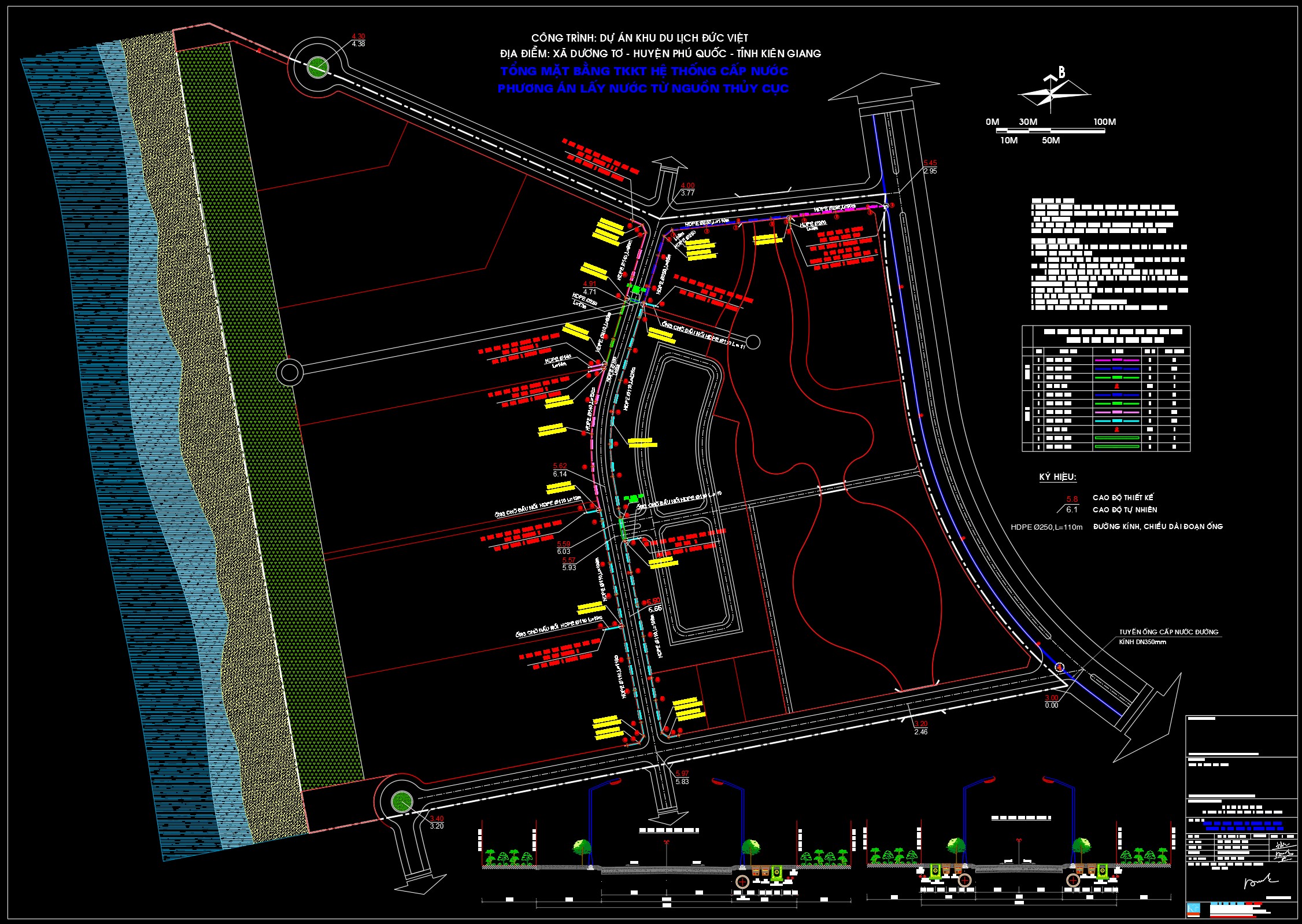Click the 100M scale bar label
This screenshot has width=1302, height=924.
pyautogui.click(x=1104, y=122)
